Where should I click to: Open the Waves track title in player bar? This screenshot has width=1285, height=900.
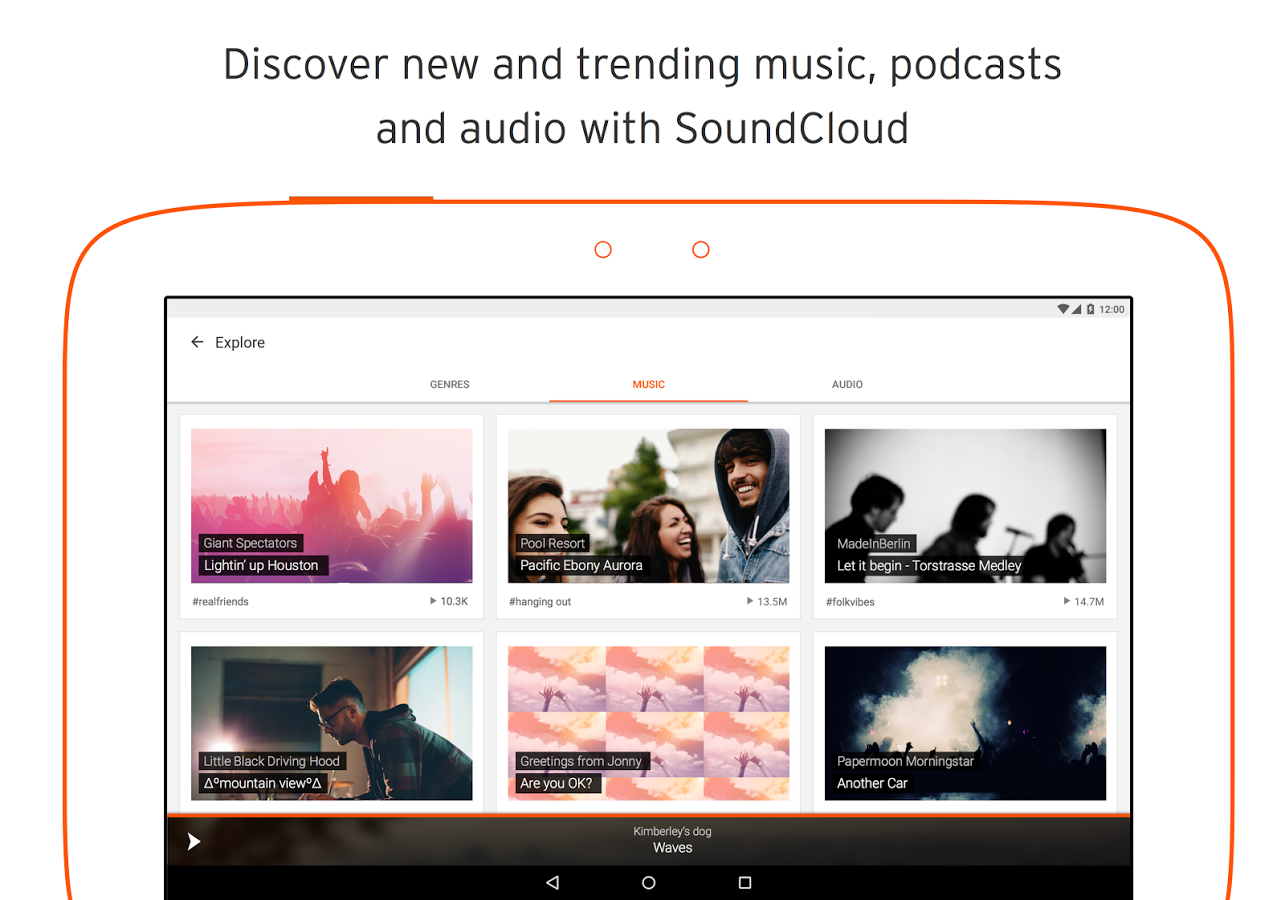[x=673, y=848]
